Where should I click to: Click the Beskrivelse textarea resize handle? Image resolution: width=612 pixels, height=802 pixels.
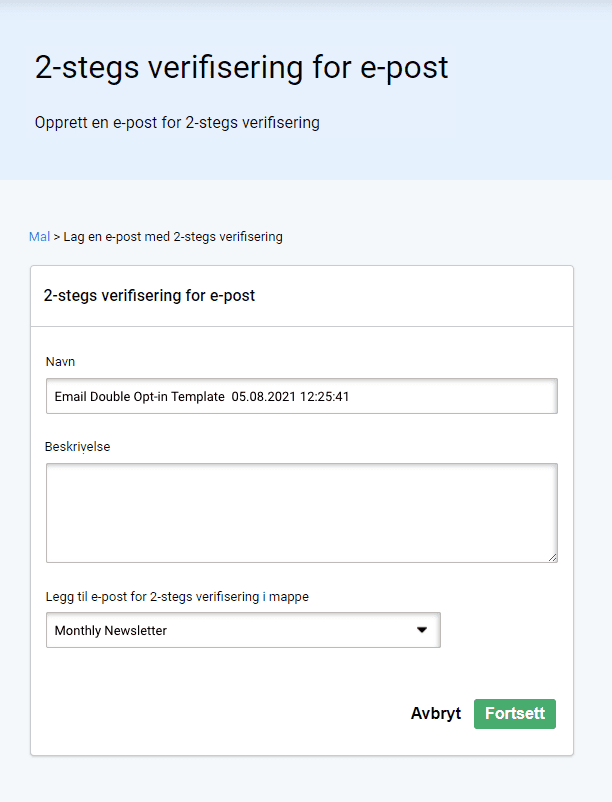coord(552,556)
